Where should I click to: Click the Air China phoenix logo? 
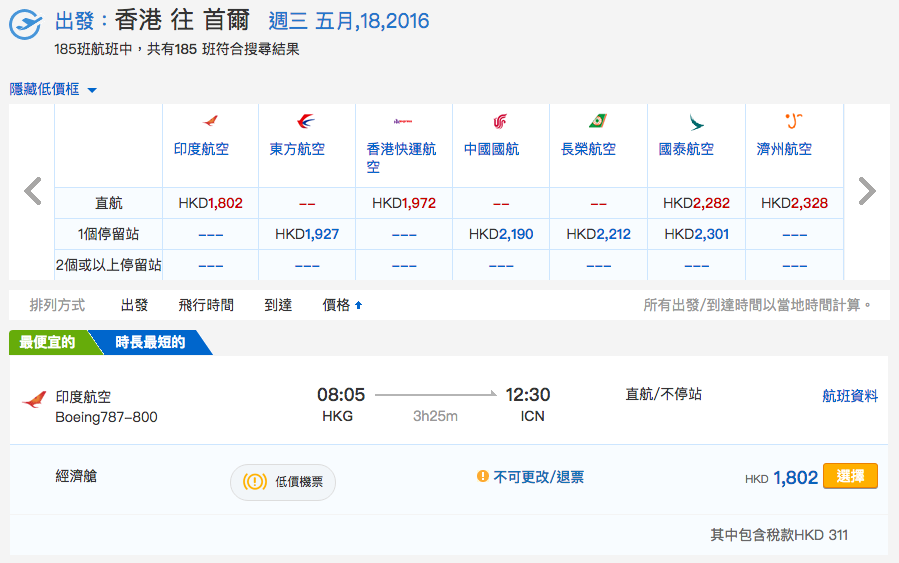[x=500, y=121]
